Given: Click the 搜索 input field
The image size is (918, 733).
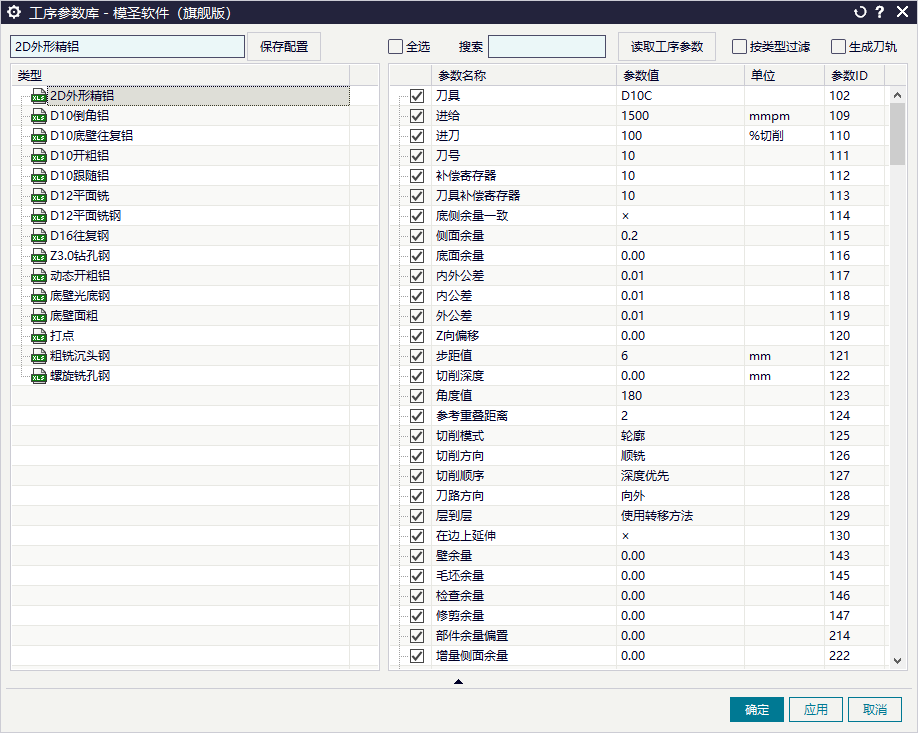Looking at the screenshot, I should coord(547,47).
